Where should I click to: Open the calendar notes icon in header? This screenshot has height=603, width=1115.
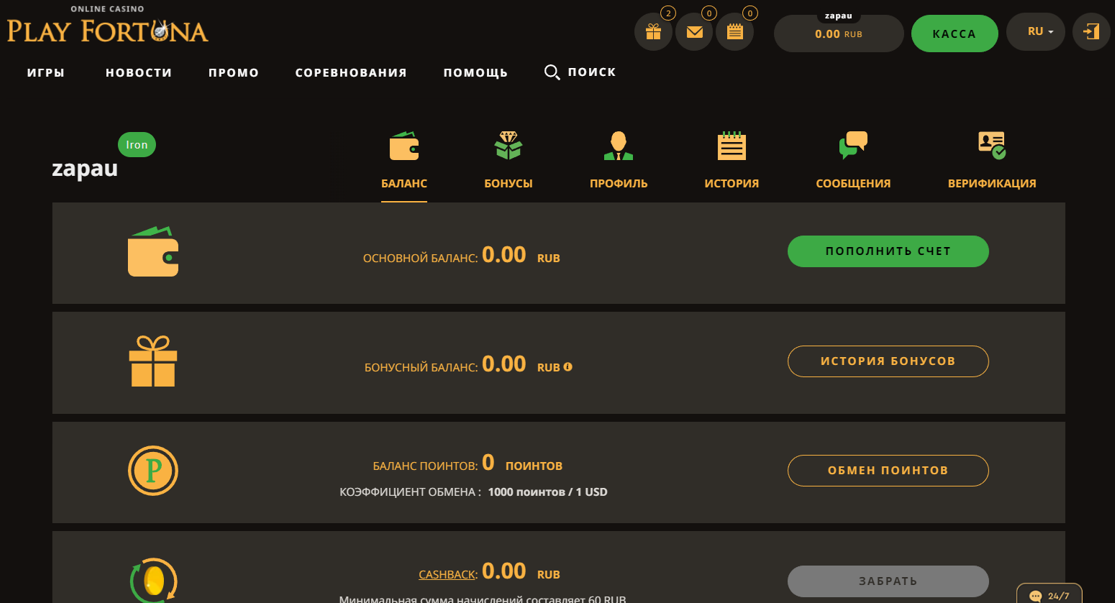(x=735, y=32)
